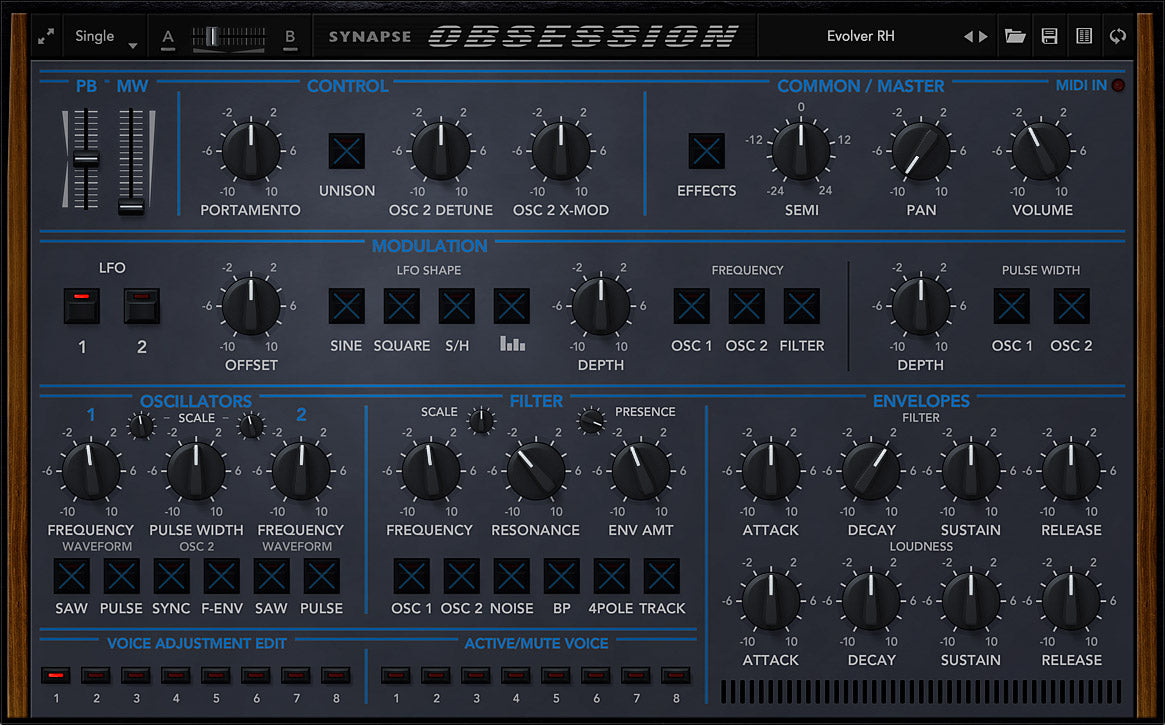Toggle filter 4POLE switch
This screenshot has height=725, width=1165.
[611, 576]
